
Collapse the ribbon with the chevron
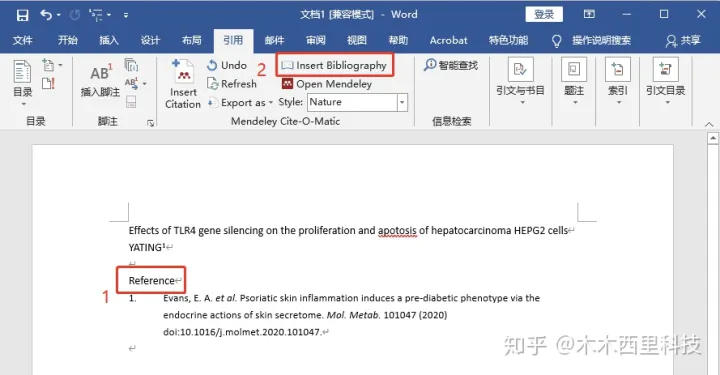(709, 124)
